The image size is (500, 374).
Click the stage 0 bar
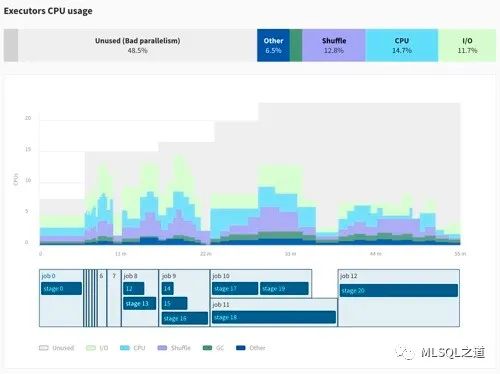61,289
